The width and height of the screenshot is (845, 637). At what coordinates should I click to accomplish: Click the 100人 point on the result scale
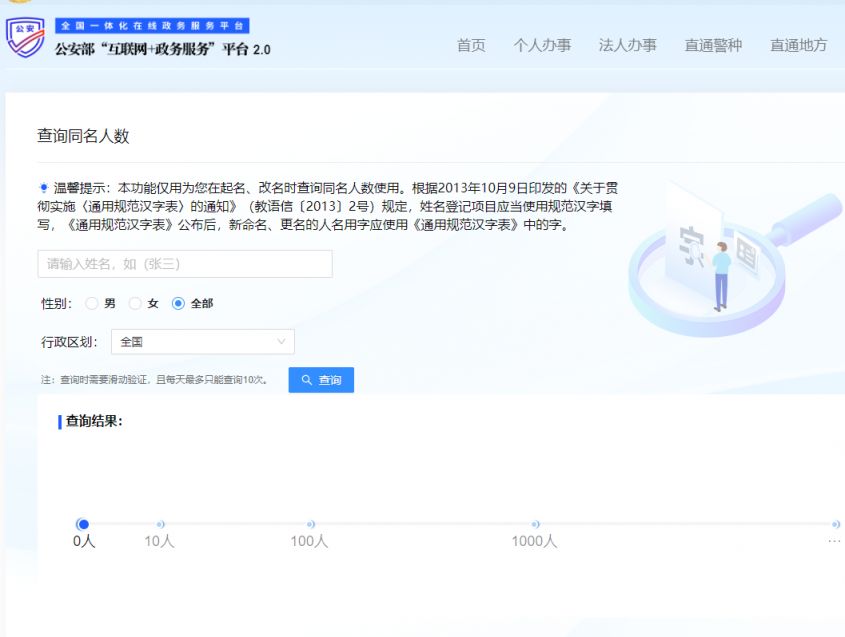pyautogui.click(x=310, y=524)
